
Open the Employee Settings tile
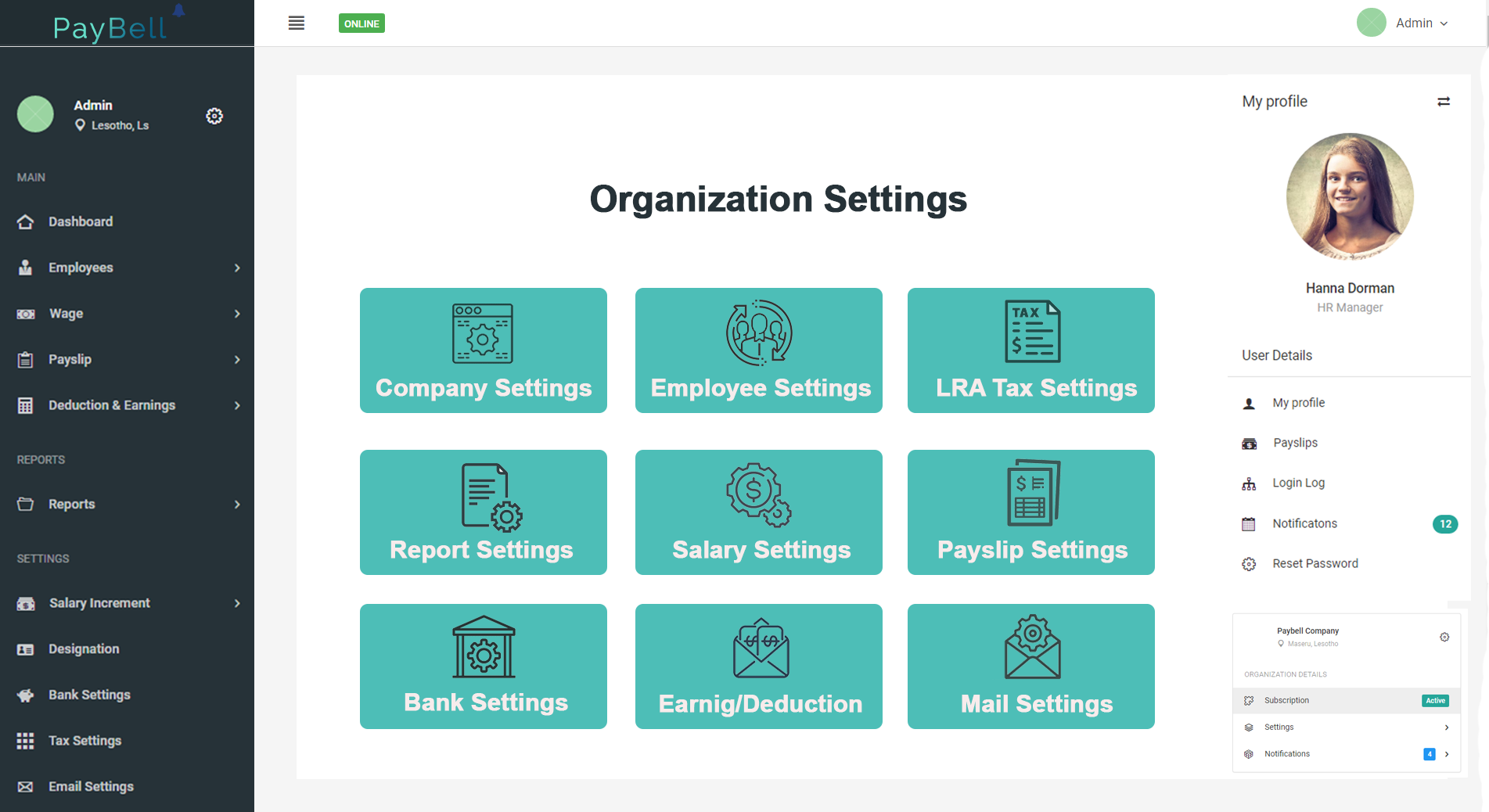pos(758,350)
